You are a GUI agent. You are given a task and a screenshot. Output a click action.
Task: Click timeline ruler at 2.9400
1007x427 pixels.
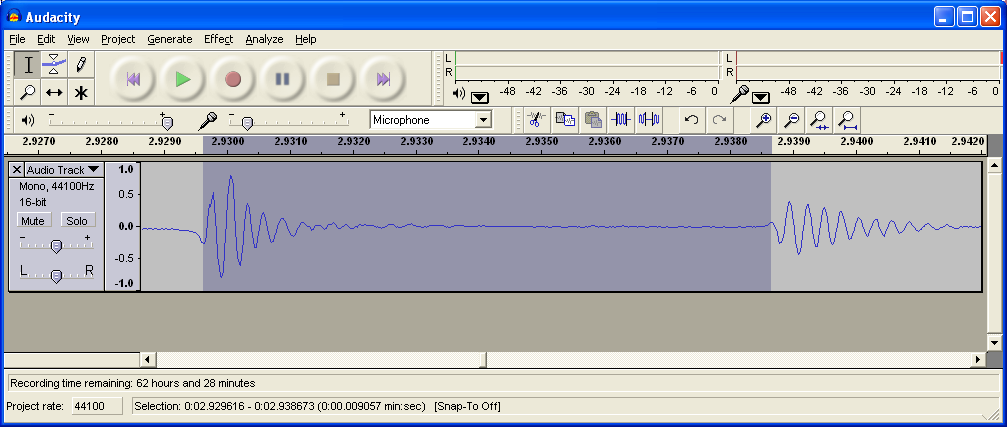tap(856, 141)
